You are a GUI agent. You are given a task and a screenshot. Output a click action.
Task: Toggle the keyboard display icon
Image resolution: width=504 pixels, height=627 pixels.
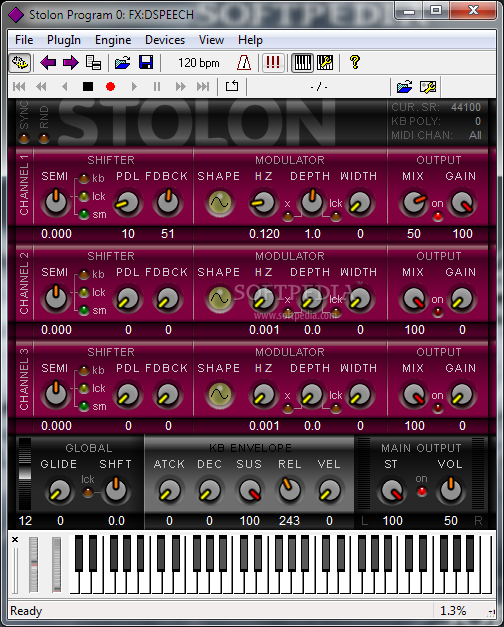point(303,63)
